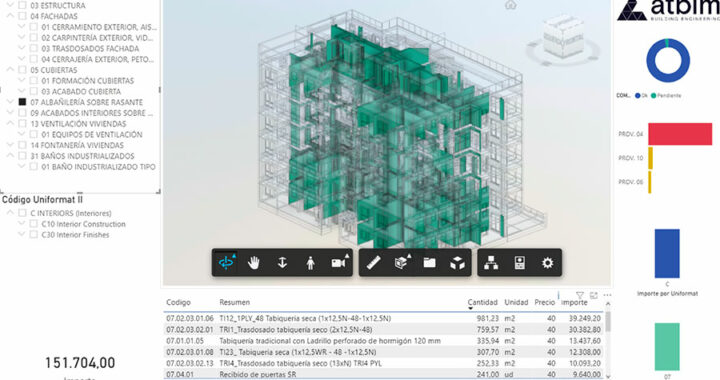Open the Section analysis tool
The width and height of the screenshot is (720, 380).
point(402,262)
